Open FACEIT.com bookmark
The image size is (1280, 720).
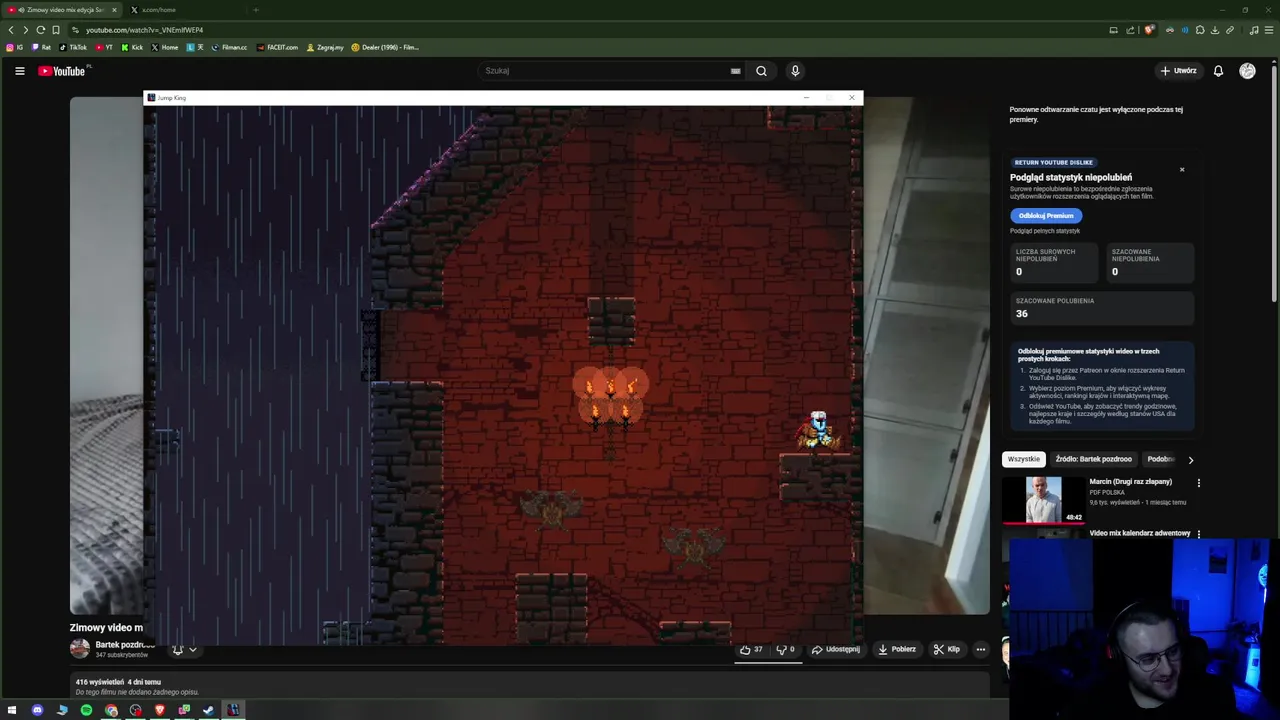click(x=277, y=47)
